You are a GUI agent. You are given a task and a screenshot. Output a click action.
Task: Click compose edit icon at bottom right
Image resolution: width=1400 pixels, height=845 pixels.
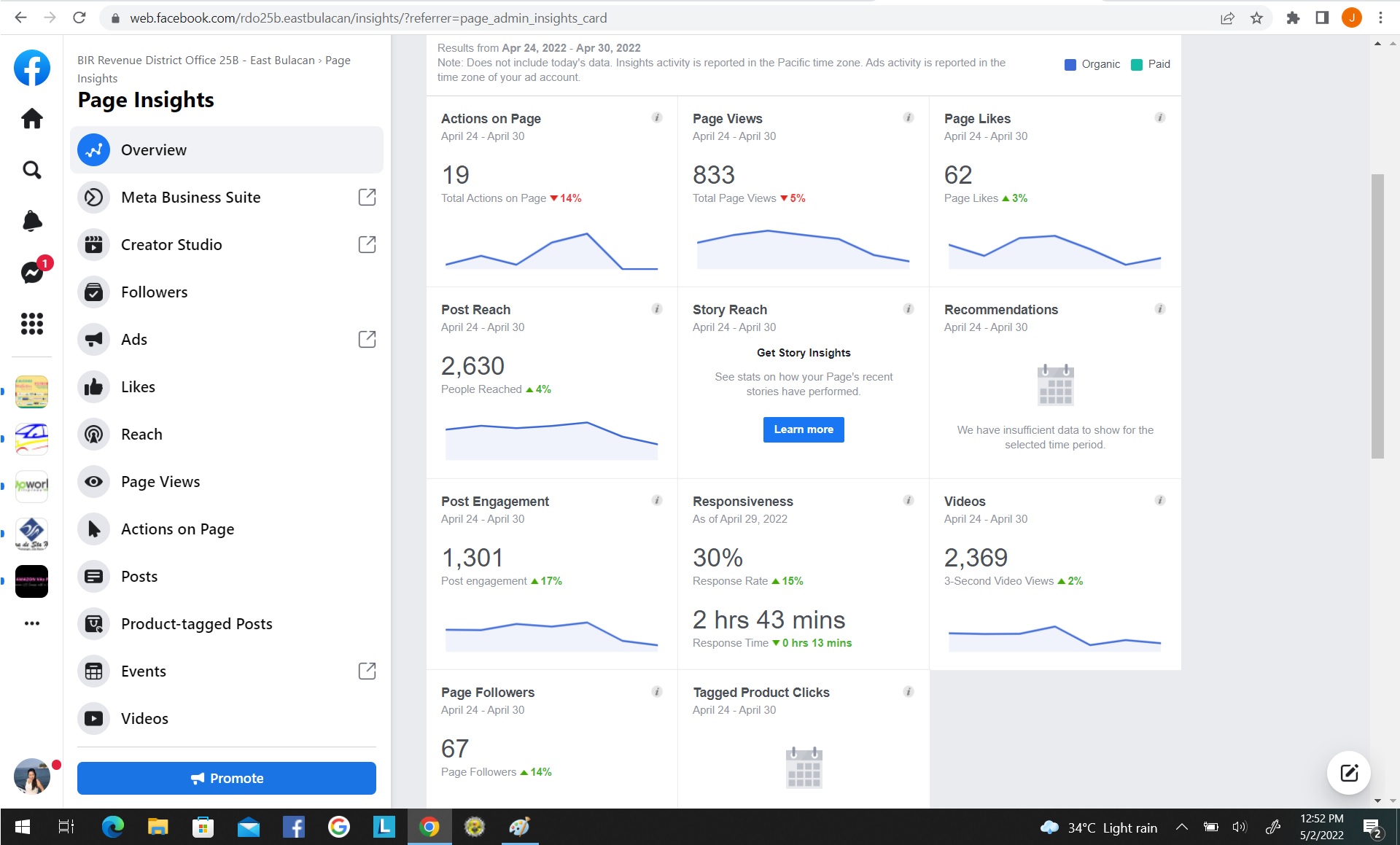pyautogui.click(x=1348, y=773)
